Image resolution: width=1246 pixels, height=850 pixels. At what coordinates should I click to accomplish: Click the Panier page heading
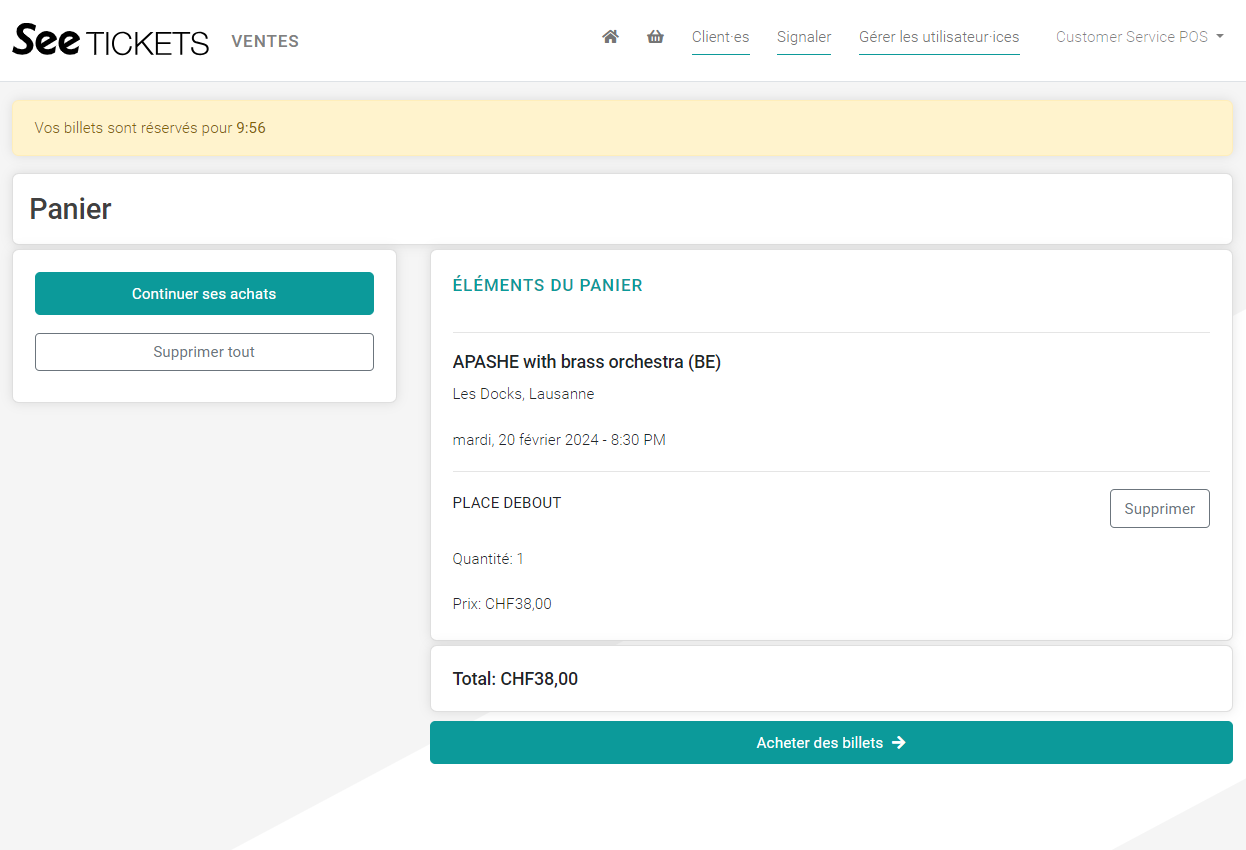[x=71, y=209]
